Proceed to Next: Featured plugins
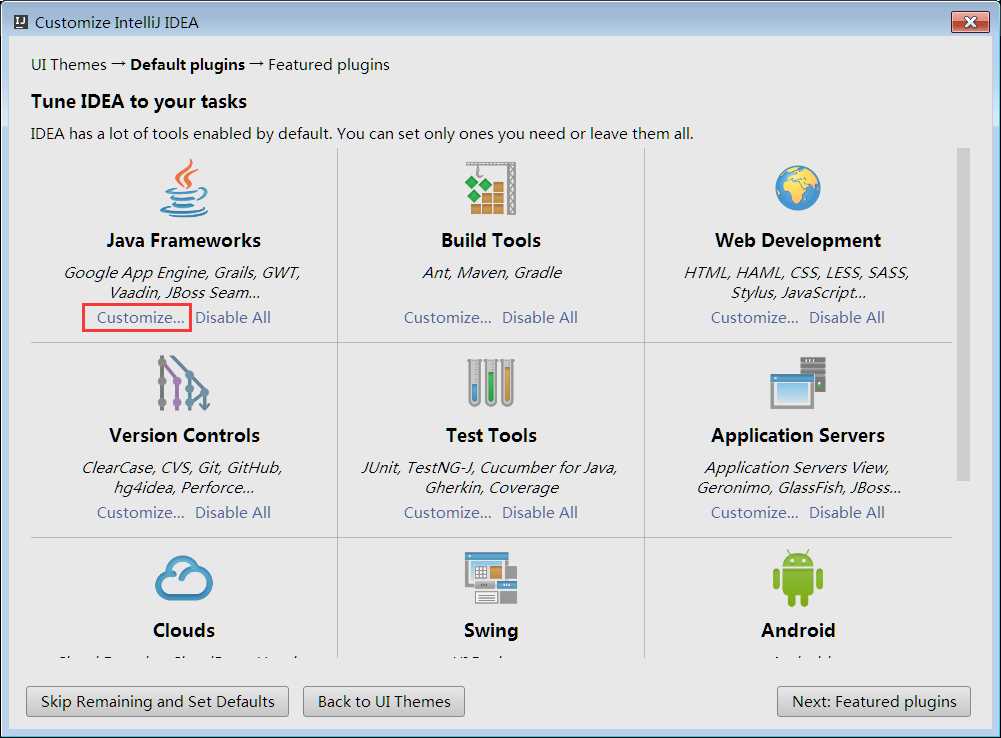This screenshot has height=738, width=1001. (874, 702)
